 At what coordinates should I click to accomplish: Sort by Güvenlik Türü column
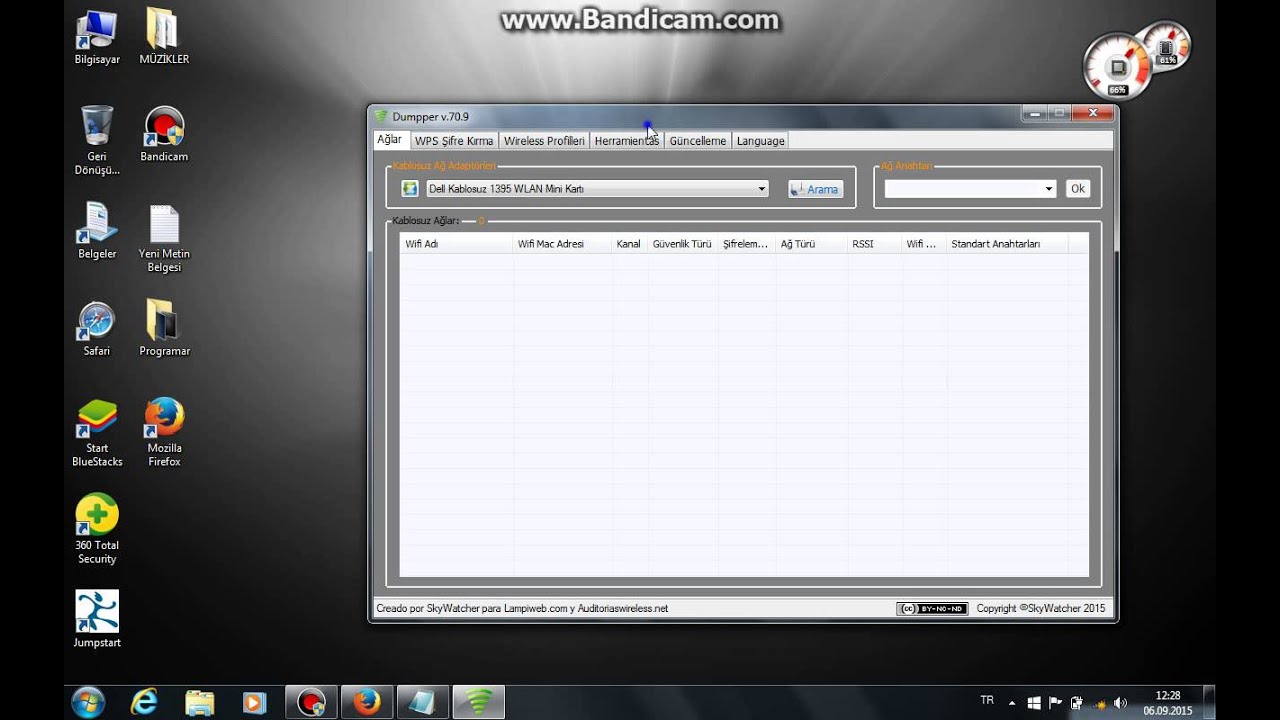click(682, 244)
